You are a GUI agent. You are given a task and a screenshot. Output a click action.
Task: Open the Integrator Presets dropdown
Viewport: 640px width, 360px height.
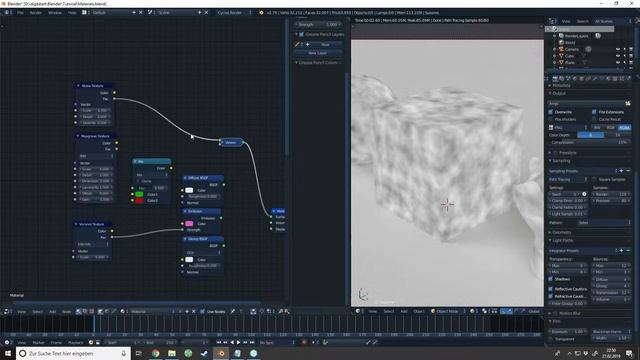click(582, 251)
